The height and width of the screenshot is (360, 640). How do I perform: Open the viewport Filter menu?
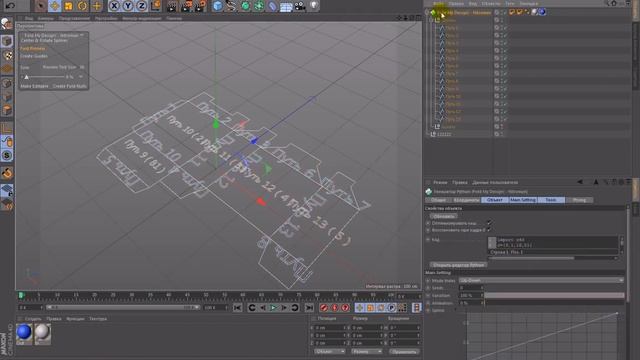click(141, 18)
